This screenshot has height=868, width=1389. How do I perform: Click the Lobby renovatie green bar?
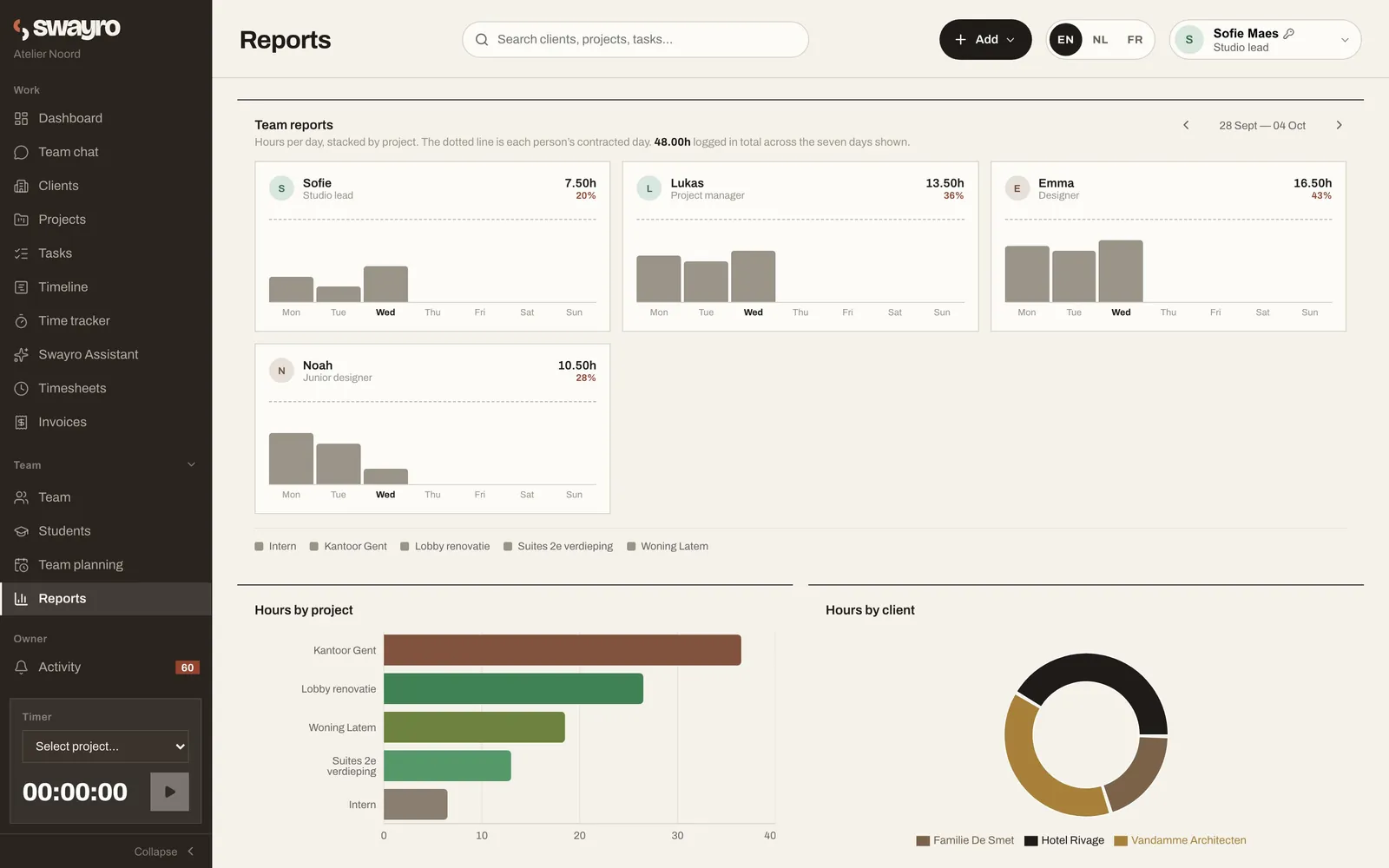click(513, 689)
